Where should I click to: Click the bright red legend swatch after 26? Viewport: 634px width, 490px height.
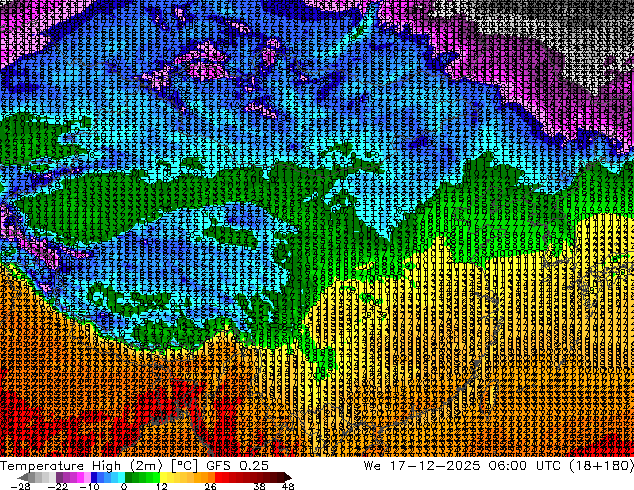218,477
